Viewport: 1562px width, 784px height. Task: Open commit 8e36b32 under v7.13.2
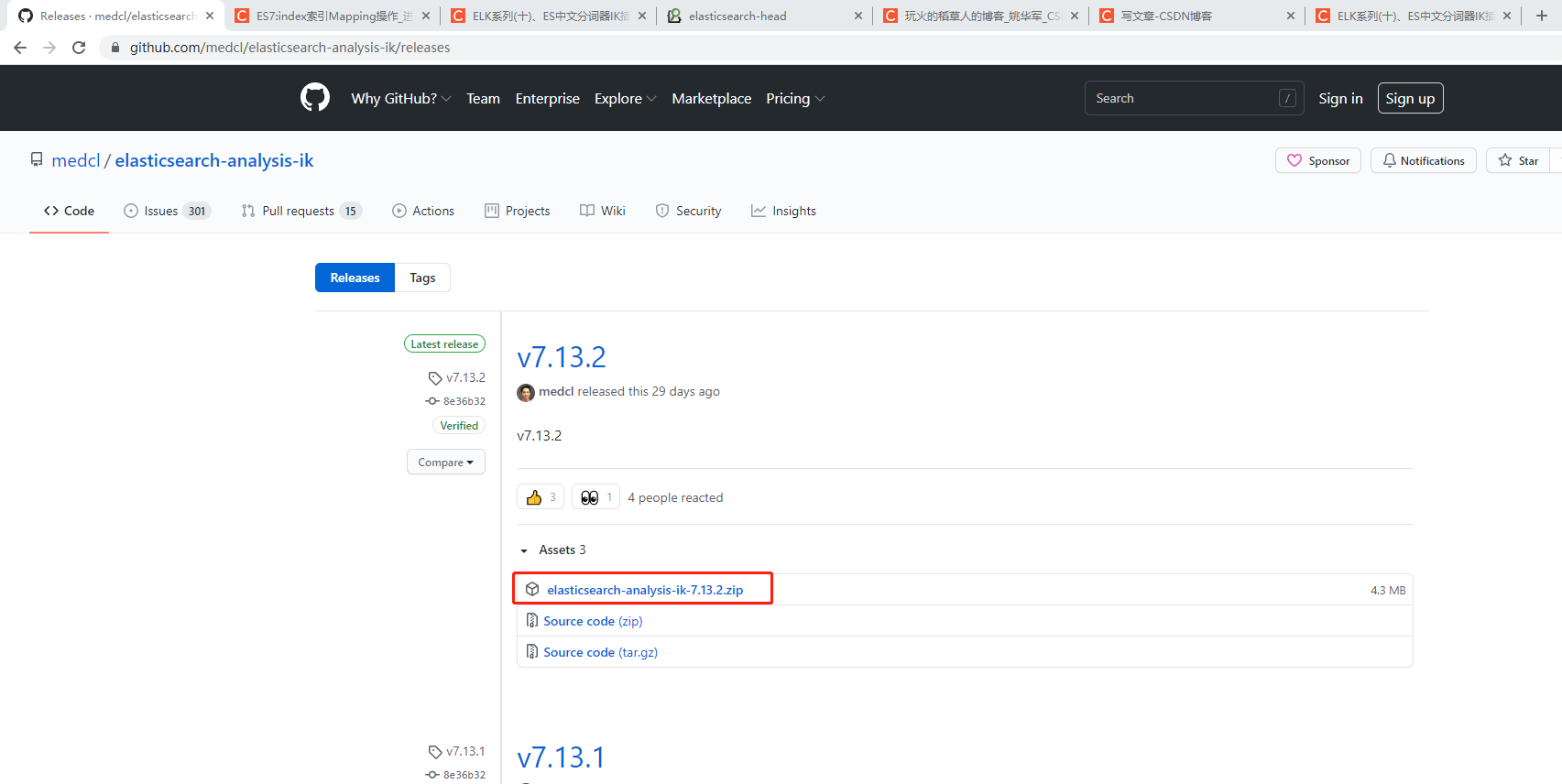click(x=456, y=401)
